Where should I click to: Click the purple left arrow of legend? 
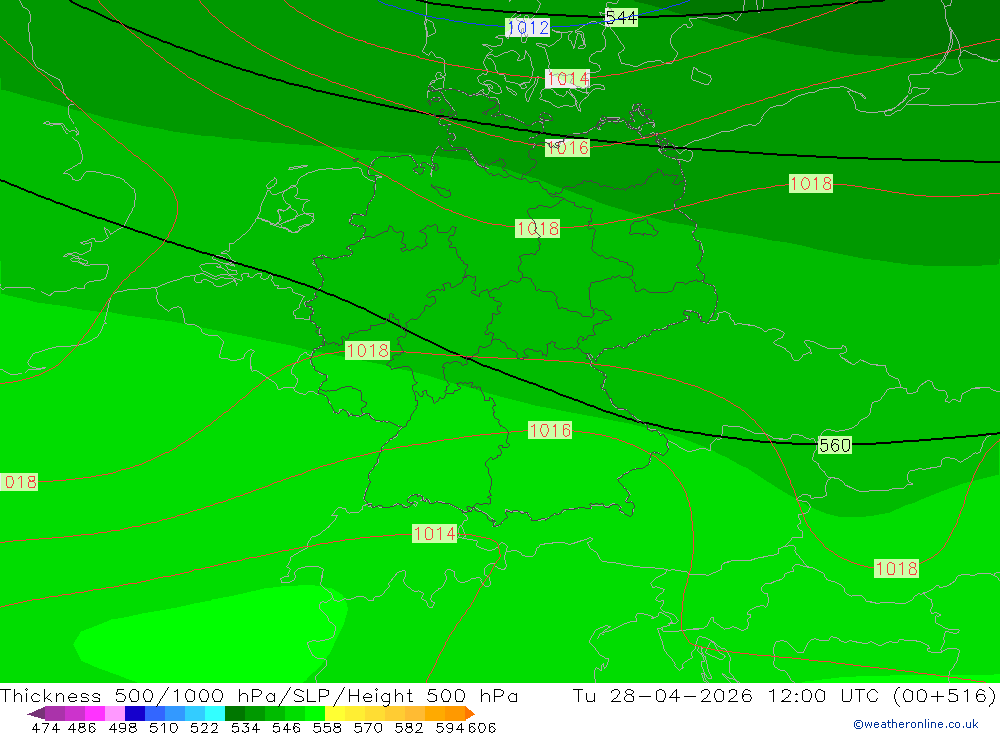click(x=36, y=713)
